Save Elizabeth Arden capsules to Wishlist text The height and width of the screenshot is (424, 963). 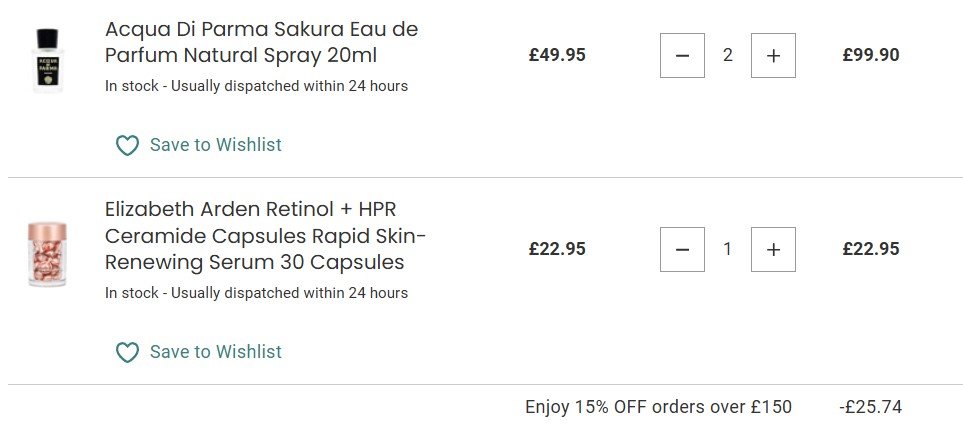coord(215,352)
